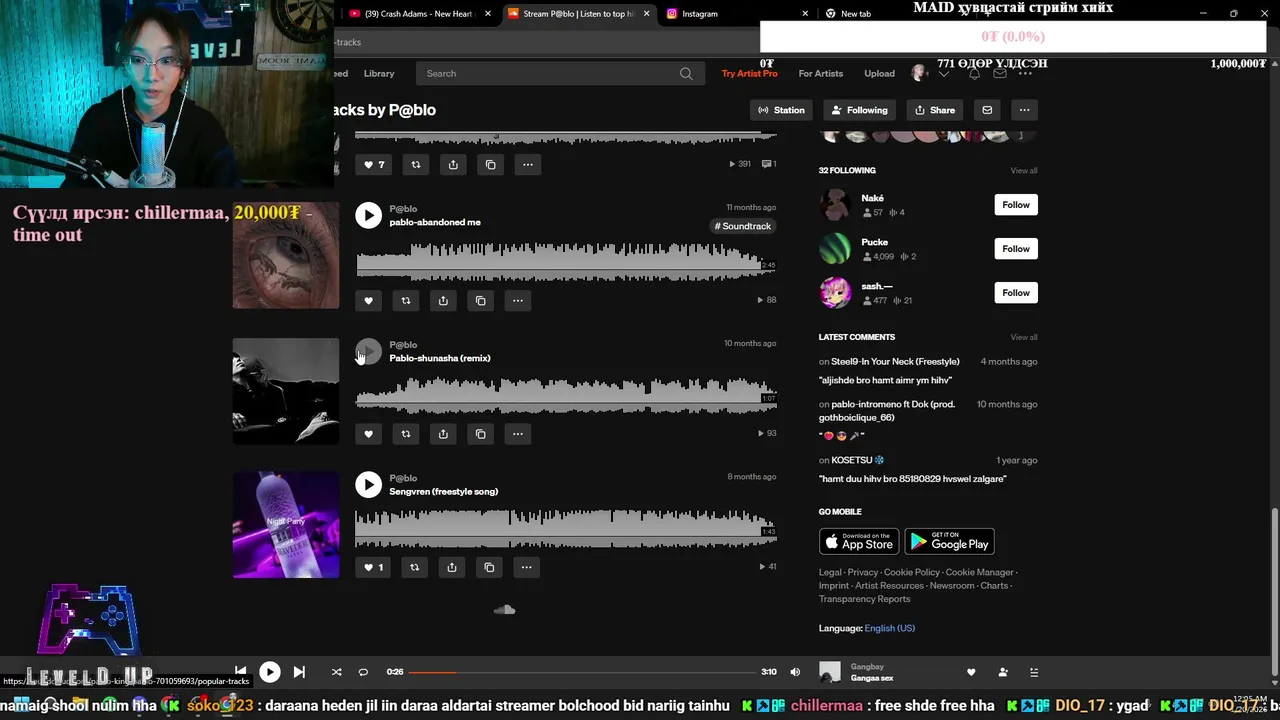Follow Naké
This screenshot has height=720, width=1280.
1016,205
